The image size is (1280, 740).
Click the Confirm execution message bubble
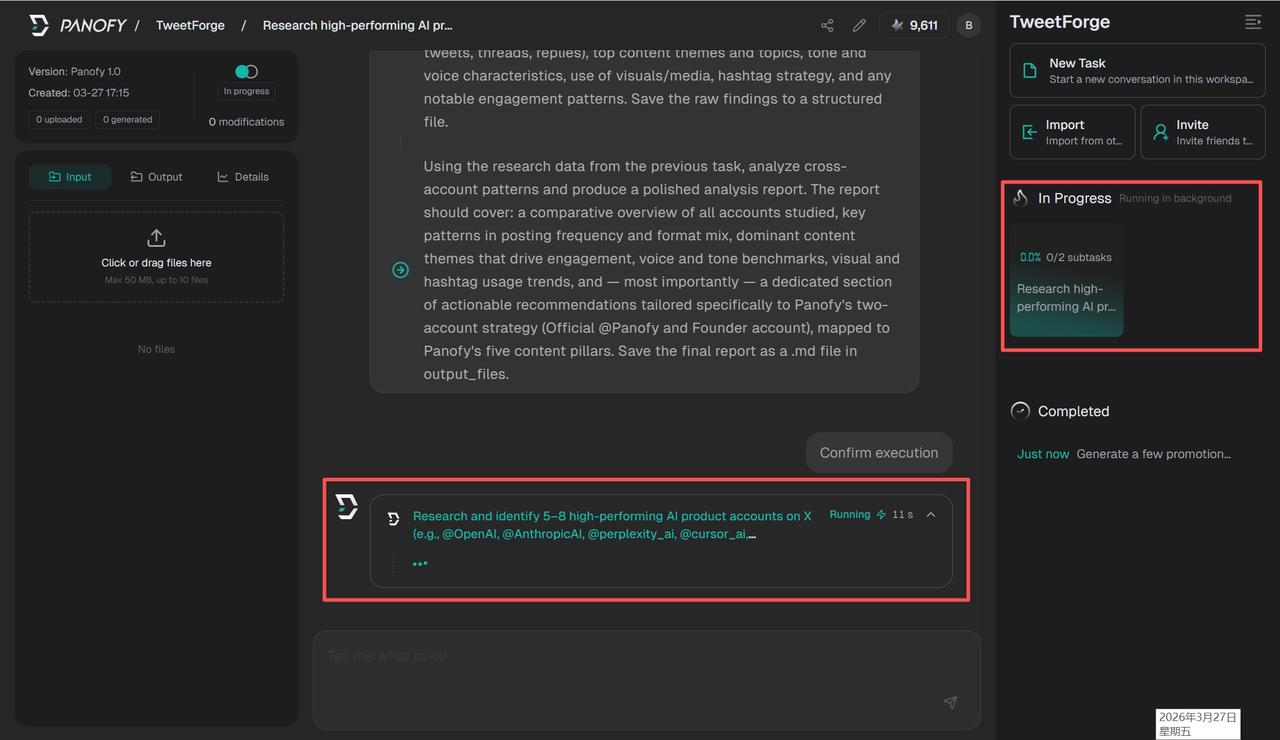point(878,453)
